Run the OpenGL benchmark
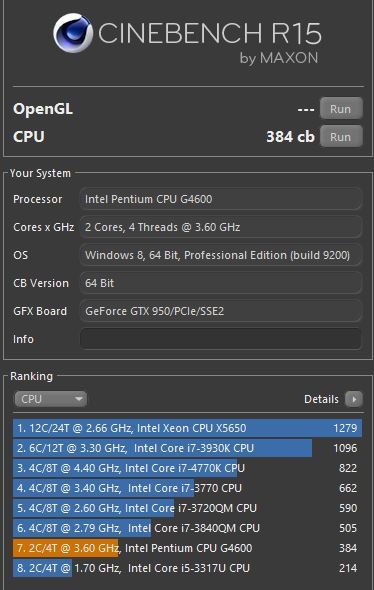374x590 pixels. 341,109
